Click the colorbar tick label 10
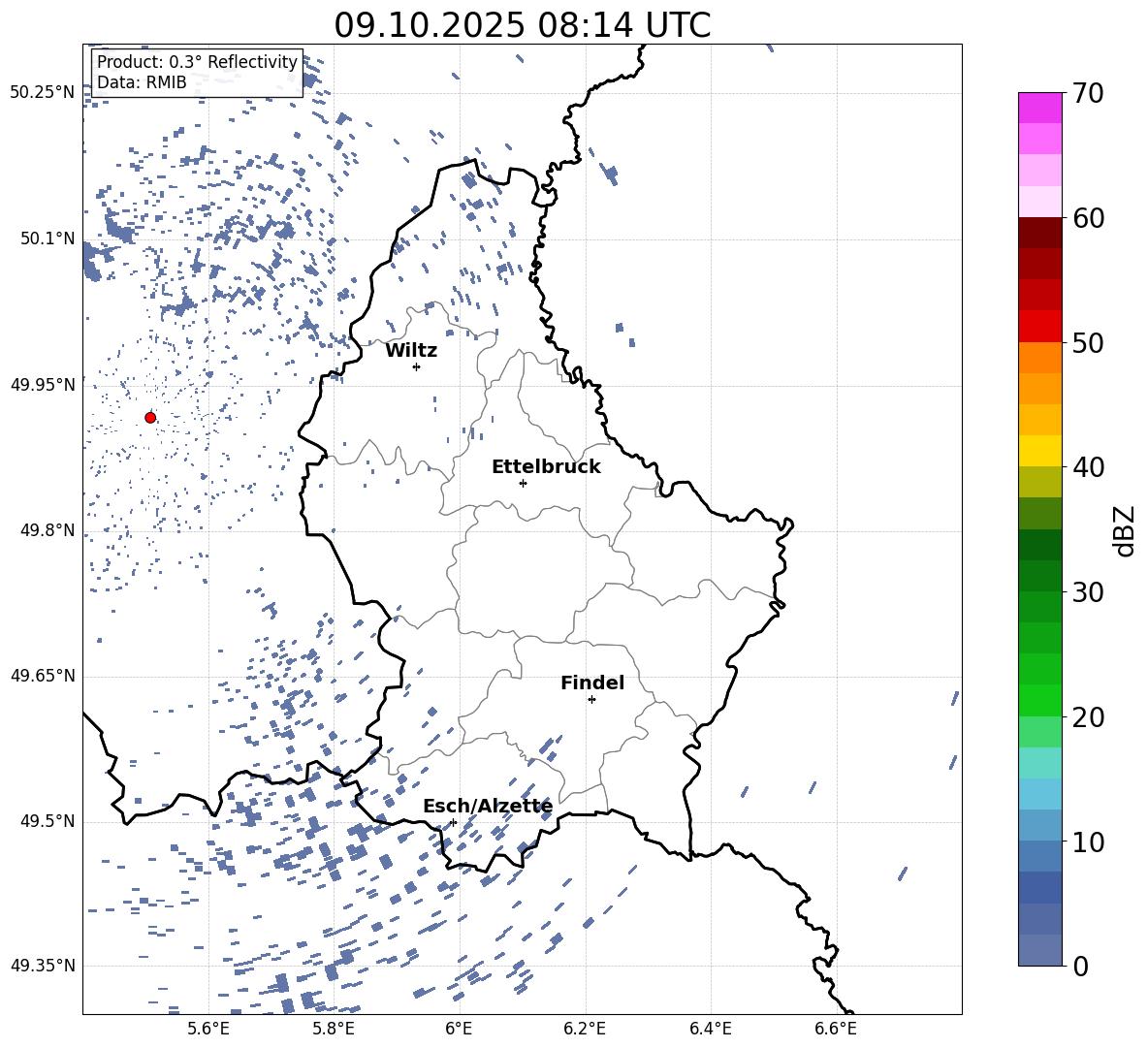This screenshot has width=1148, height=1048. [x=1088, y=842]
